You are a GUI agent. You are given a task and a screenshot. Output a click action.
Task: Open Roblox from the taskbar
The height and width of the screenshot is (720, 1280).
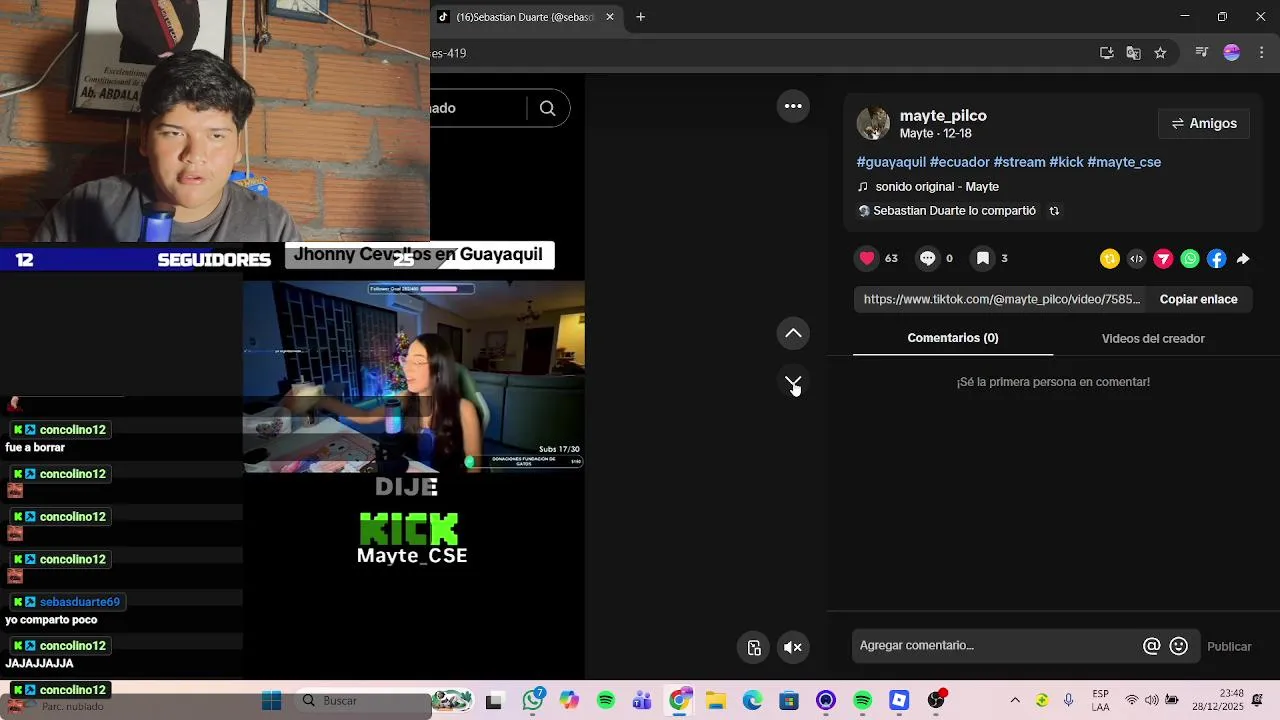(899, 701)
